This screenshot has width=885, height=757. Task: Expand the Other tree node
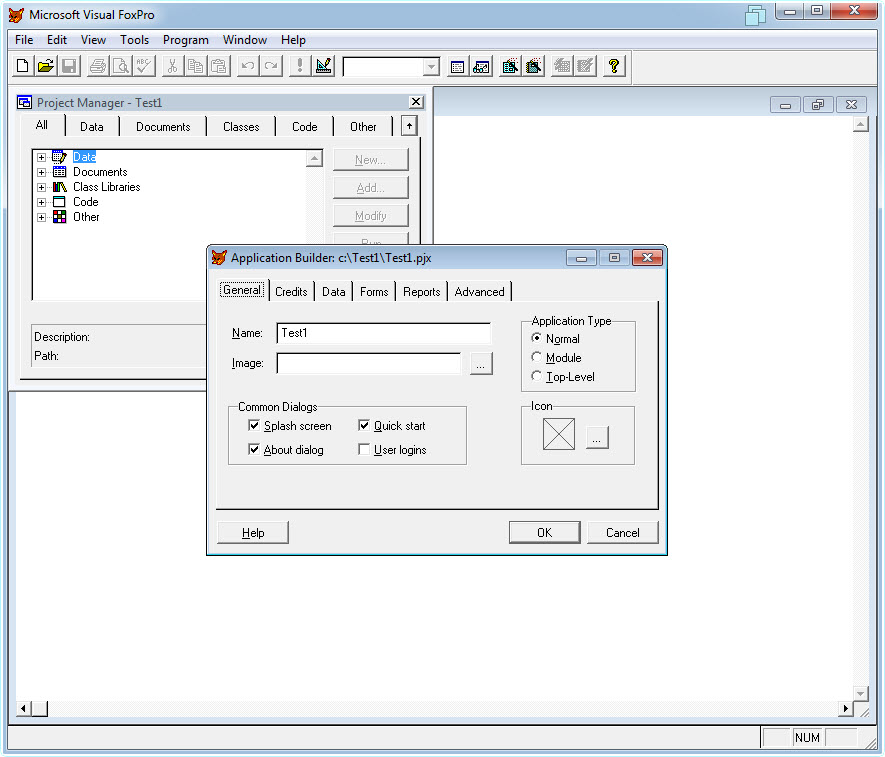(x=41, y=217)
